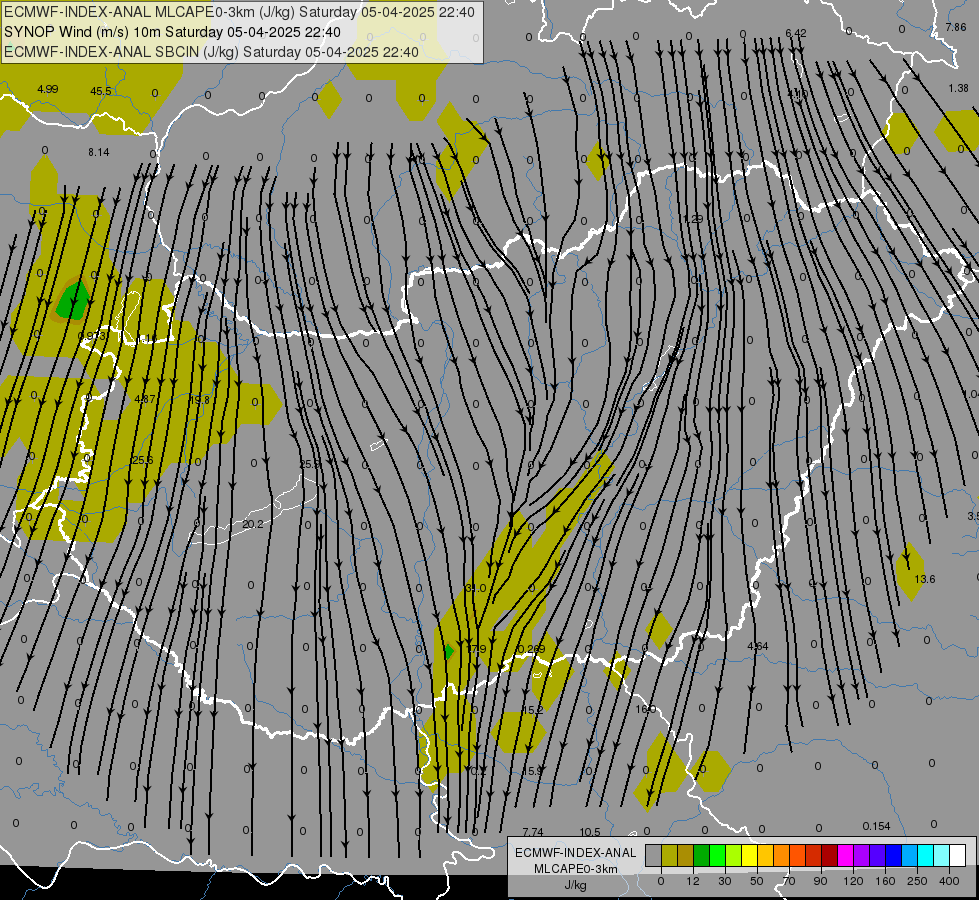Click the map value 10.5
The height and width of the screenshot is (900, 979).
[590, 832]
